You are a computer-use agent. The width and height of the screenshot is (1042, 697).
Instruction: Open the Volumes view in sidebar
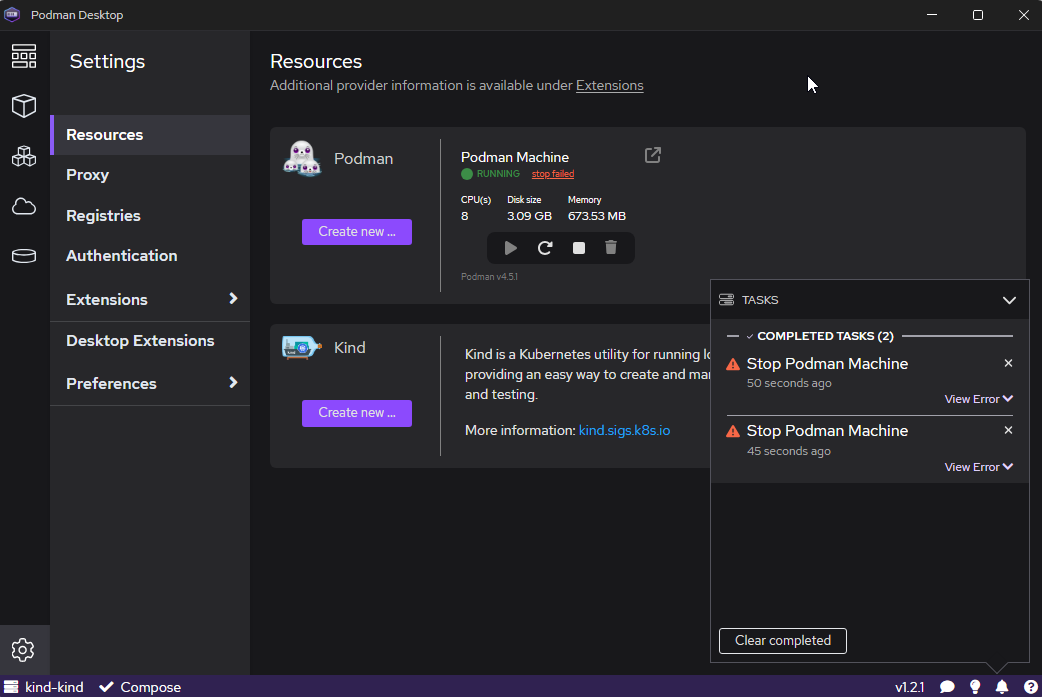pyautogui.click(x=24, y=256)
